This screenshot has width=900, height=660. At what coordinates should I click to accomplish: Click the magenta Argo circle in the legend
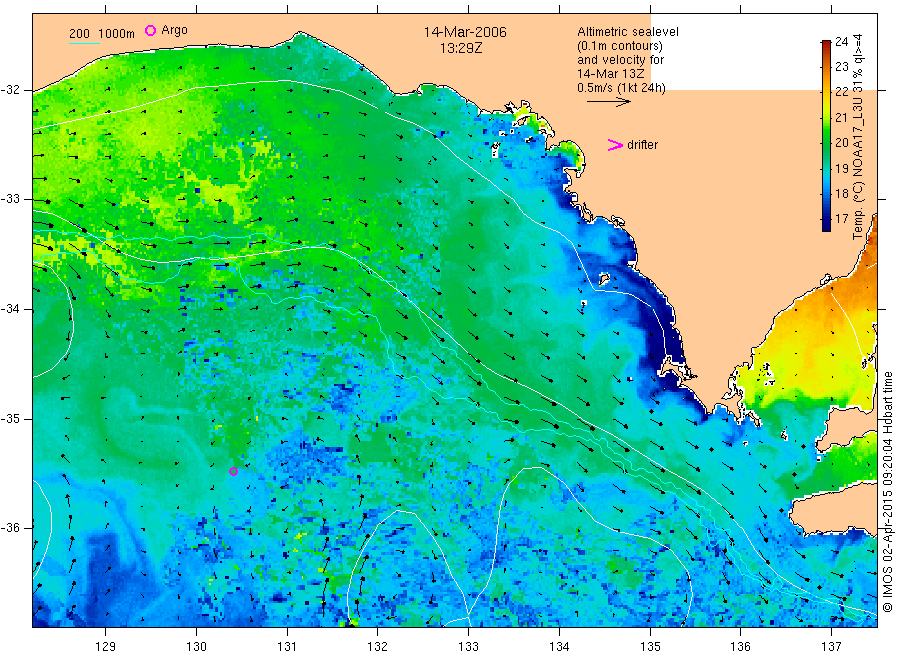(x=150, y=30)
